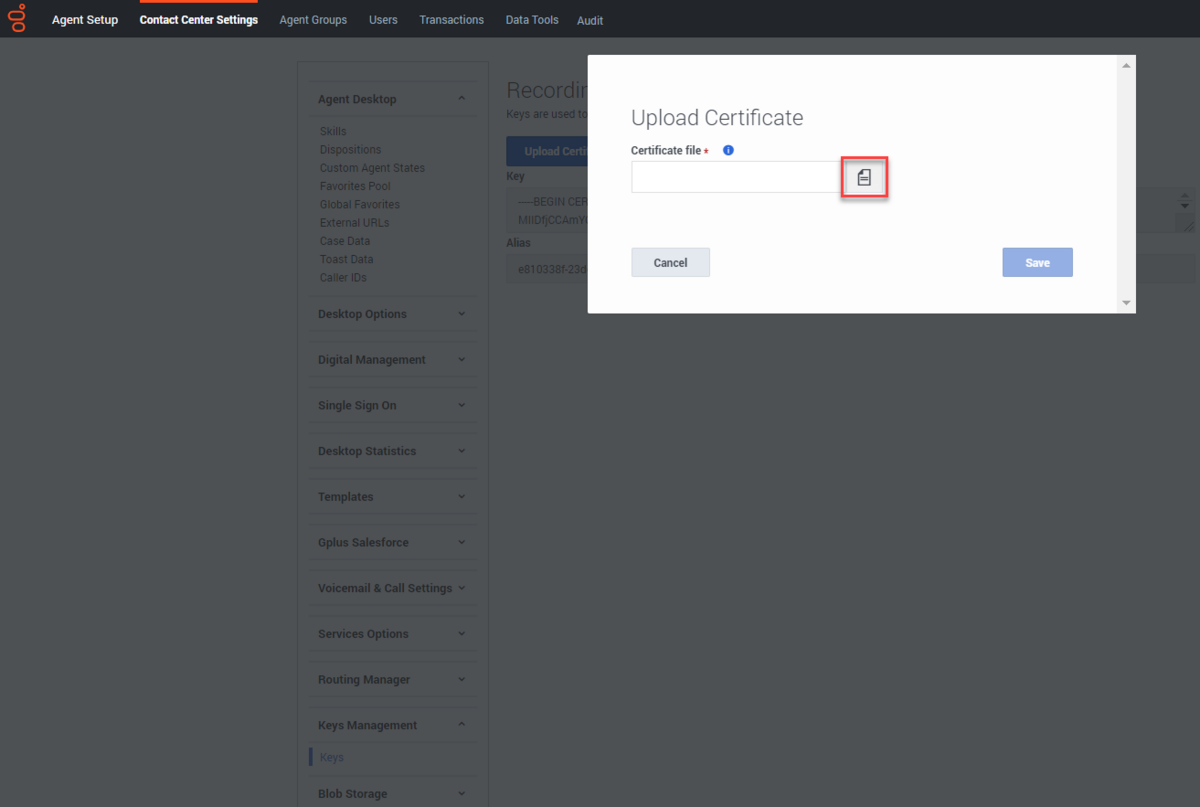The image size is (1200, 807).
Task: Open Data Tools tab
Action: pyautogui.click(x=532, y=20)
